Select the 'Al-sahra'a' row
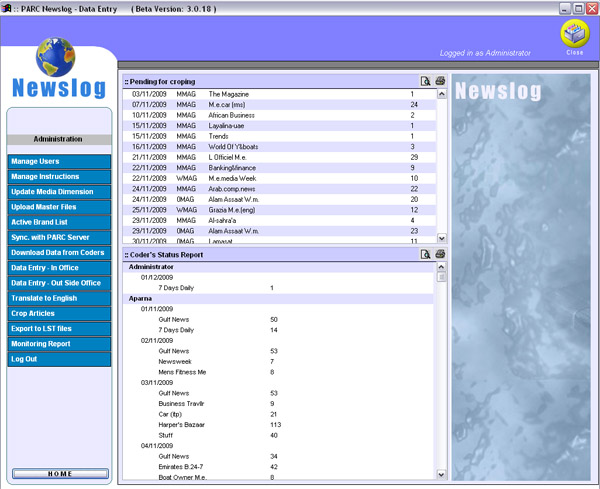The image size is (600, 489). pyautogui.click(x=279, y=220)
